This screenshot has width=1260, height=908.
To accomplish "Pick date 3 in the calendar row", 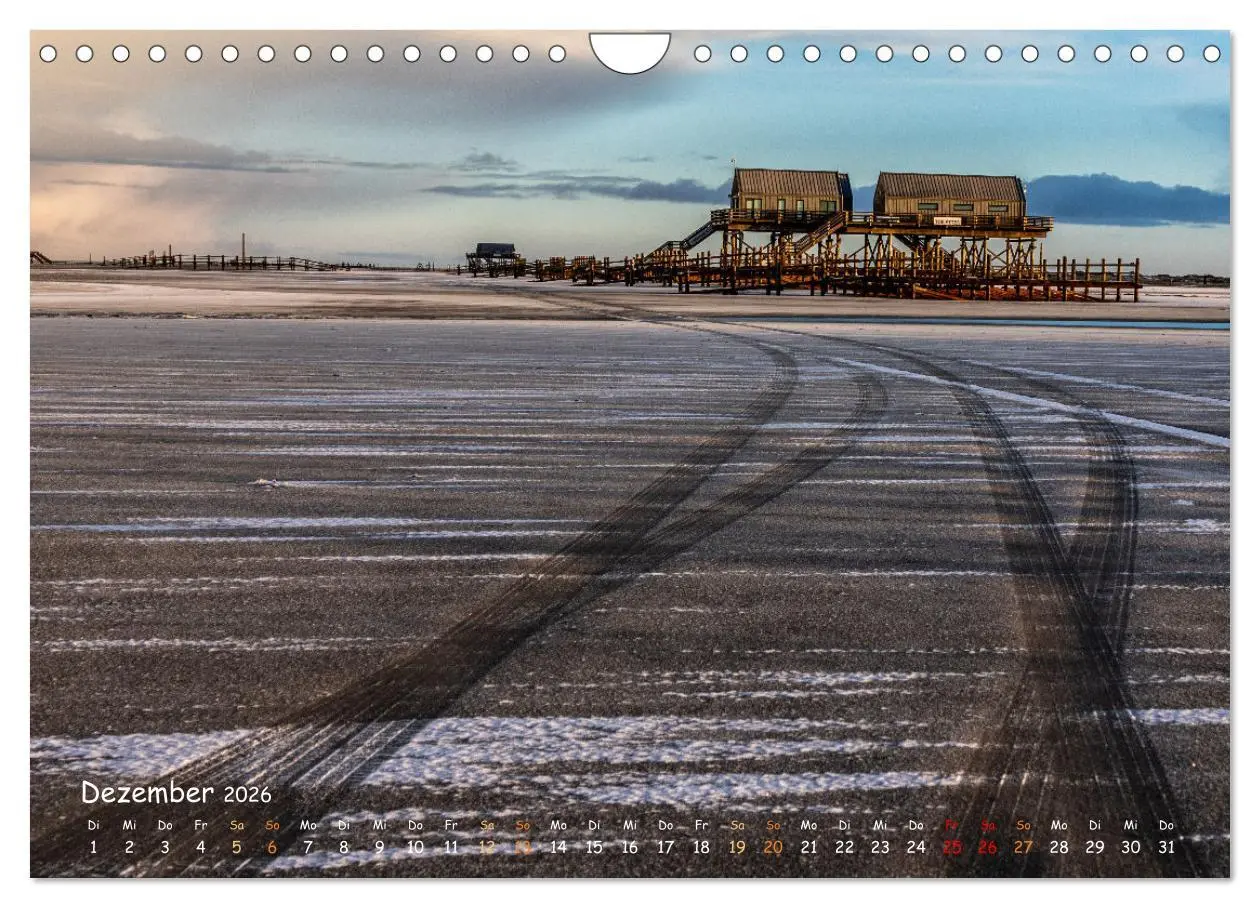I will point(165,847).
